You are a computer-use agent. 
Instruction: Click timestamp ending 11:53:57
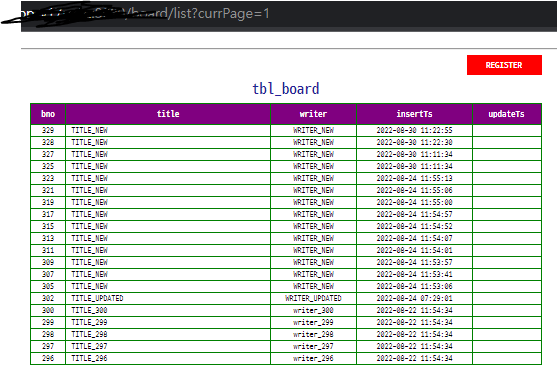click(415, 263)
